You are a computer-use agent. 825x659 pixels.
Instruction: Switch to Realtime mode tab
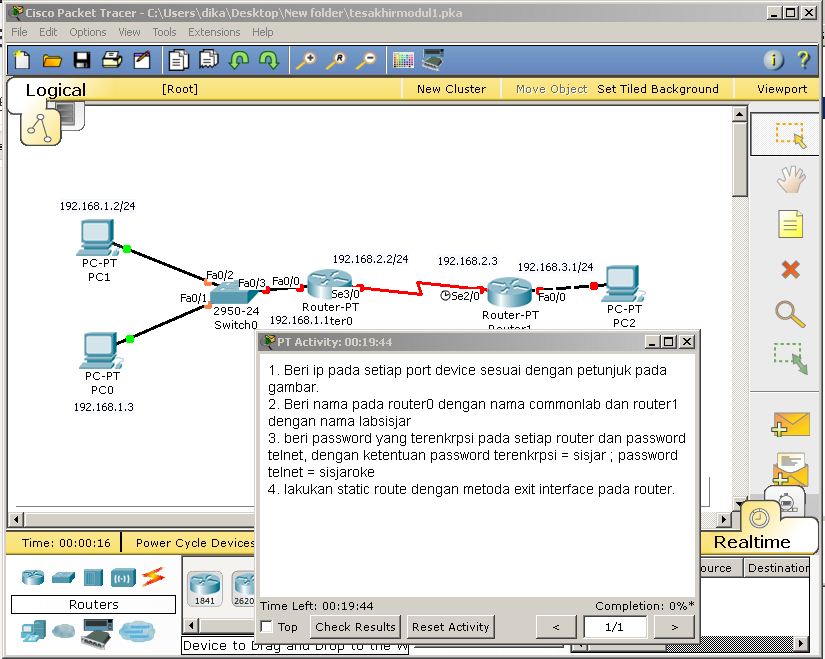(752, 541)
